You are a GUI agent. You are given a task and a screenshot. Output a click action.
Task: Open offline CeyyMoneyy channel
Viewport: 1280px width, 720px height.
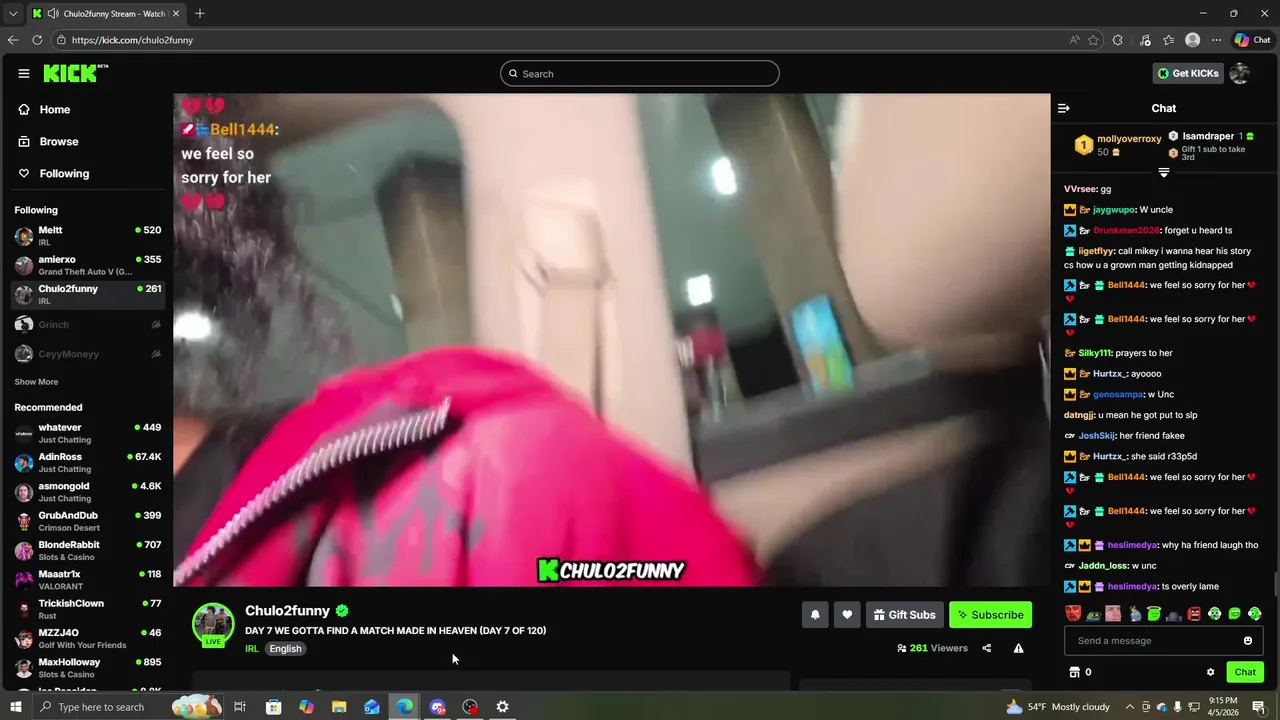(x=88, y=353)
